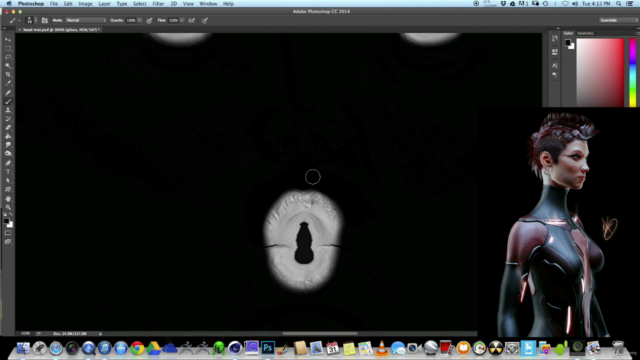Select the Lasso tool
This screenshot has height=360, width=640.
tap(8, 57)
